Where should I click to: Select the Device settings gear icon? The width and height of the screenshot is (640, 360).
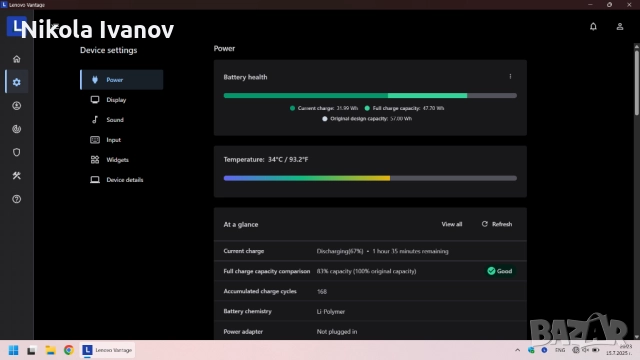pos(16,82)
